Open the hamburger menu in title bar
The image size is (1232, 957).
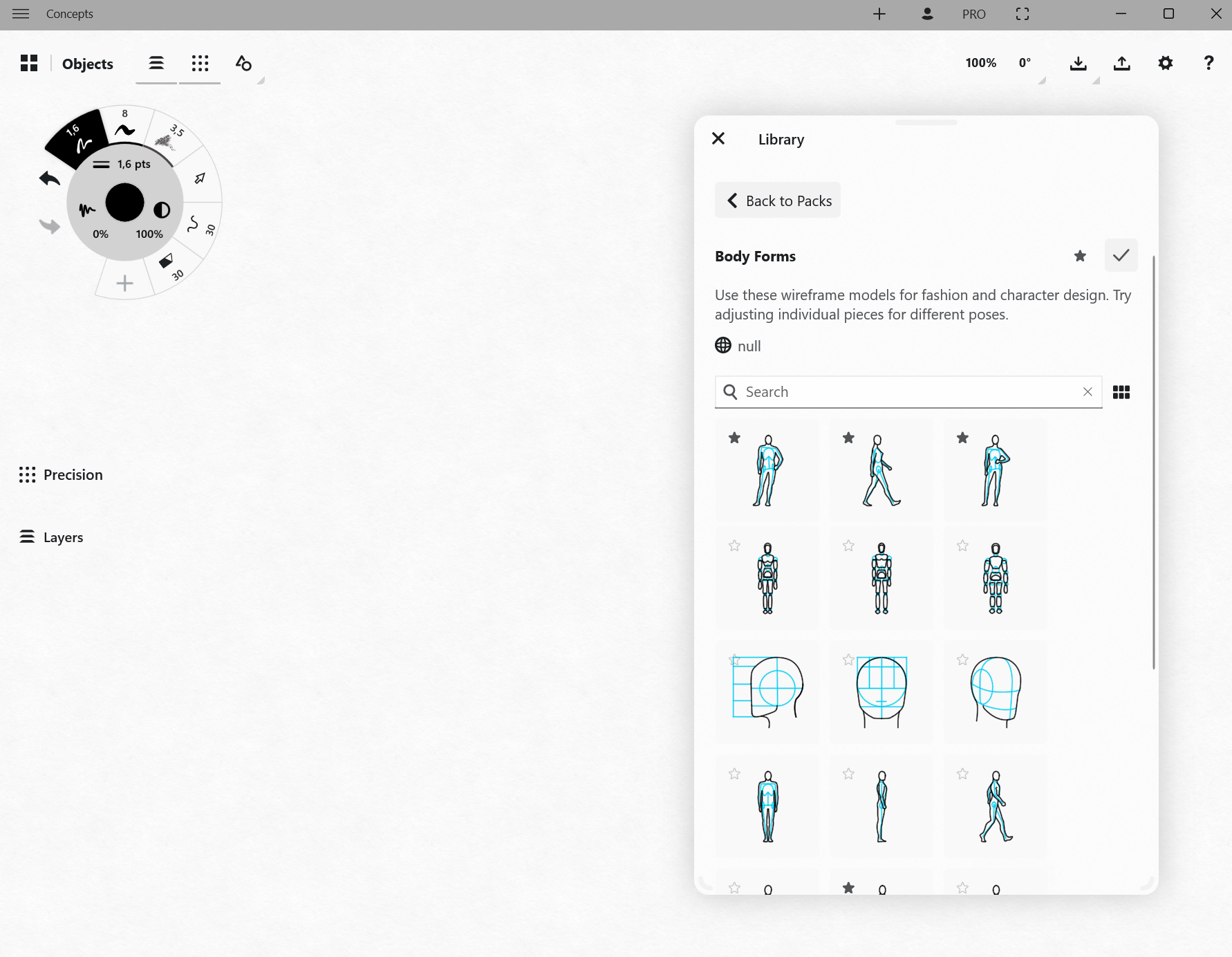21,14
